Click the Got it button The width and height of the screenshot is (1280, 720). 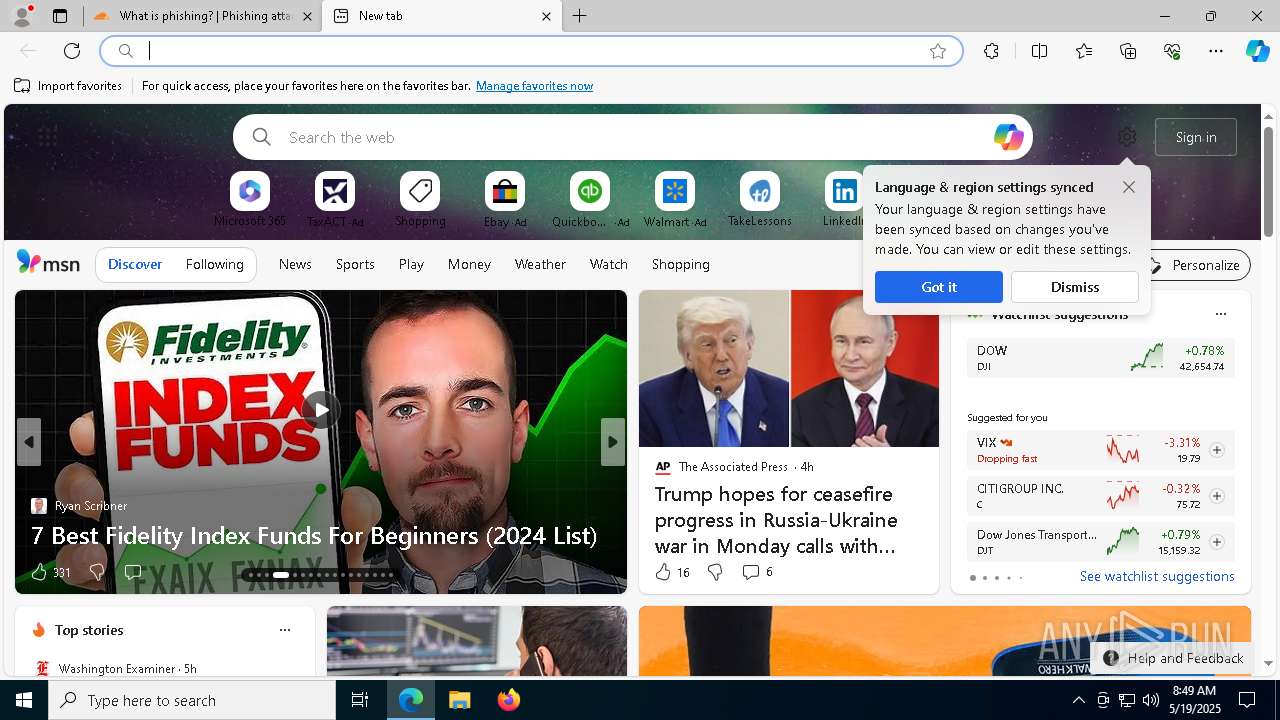(939, 287)
